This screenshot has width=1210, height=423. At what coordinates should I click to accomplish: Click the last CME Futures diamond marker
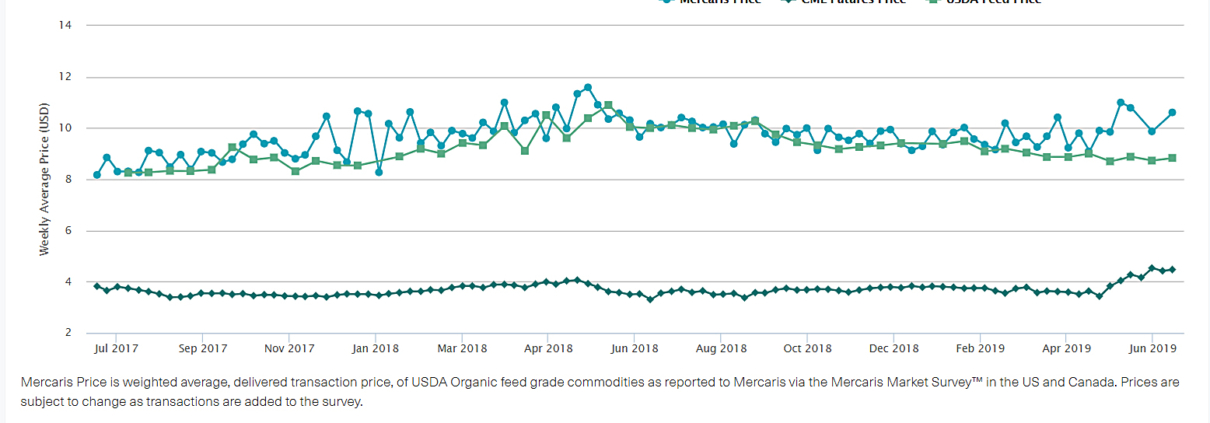[x=1172, y=269]
